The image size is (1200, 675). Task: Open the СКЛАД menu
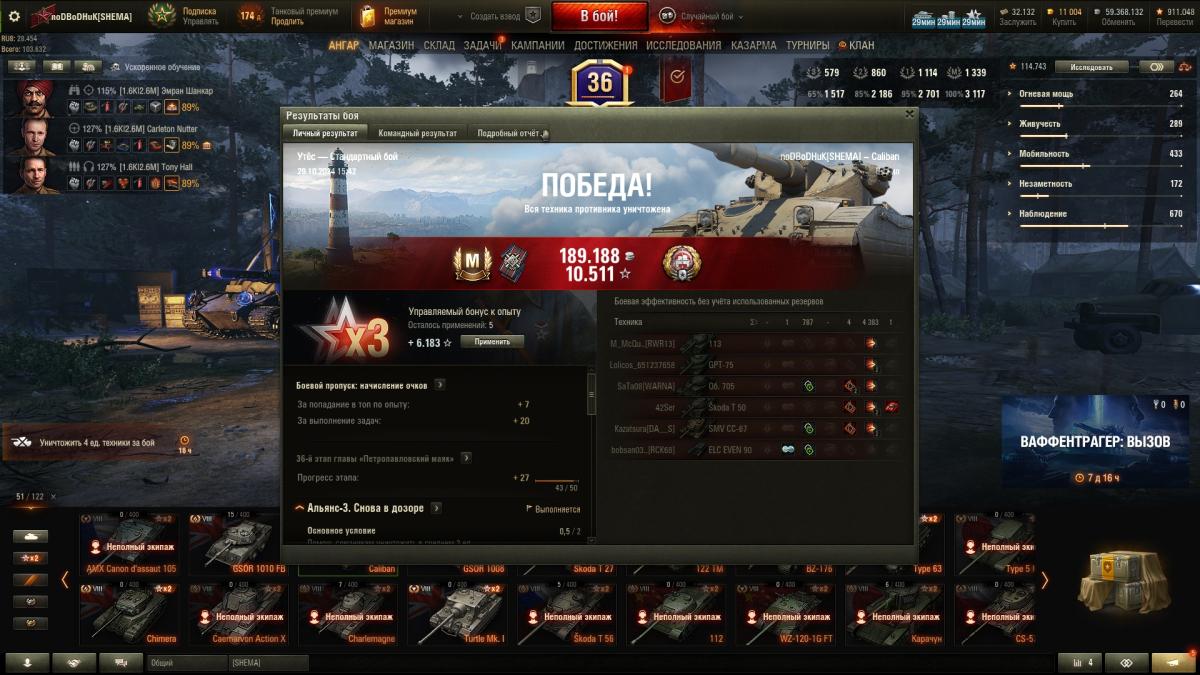(439, 46)
